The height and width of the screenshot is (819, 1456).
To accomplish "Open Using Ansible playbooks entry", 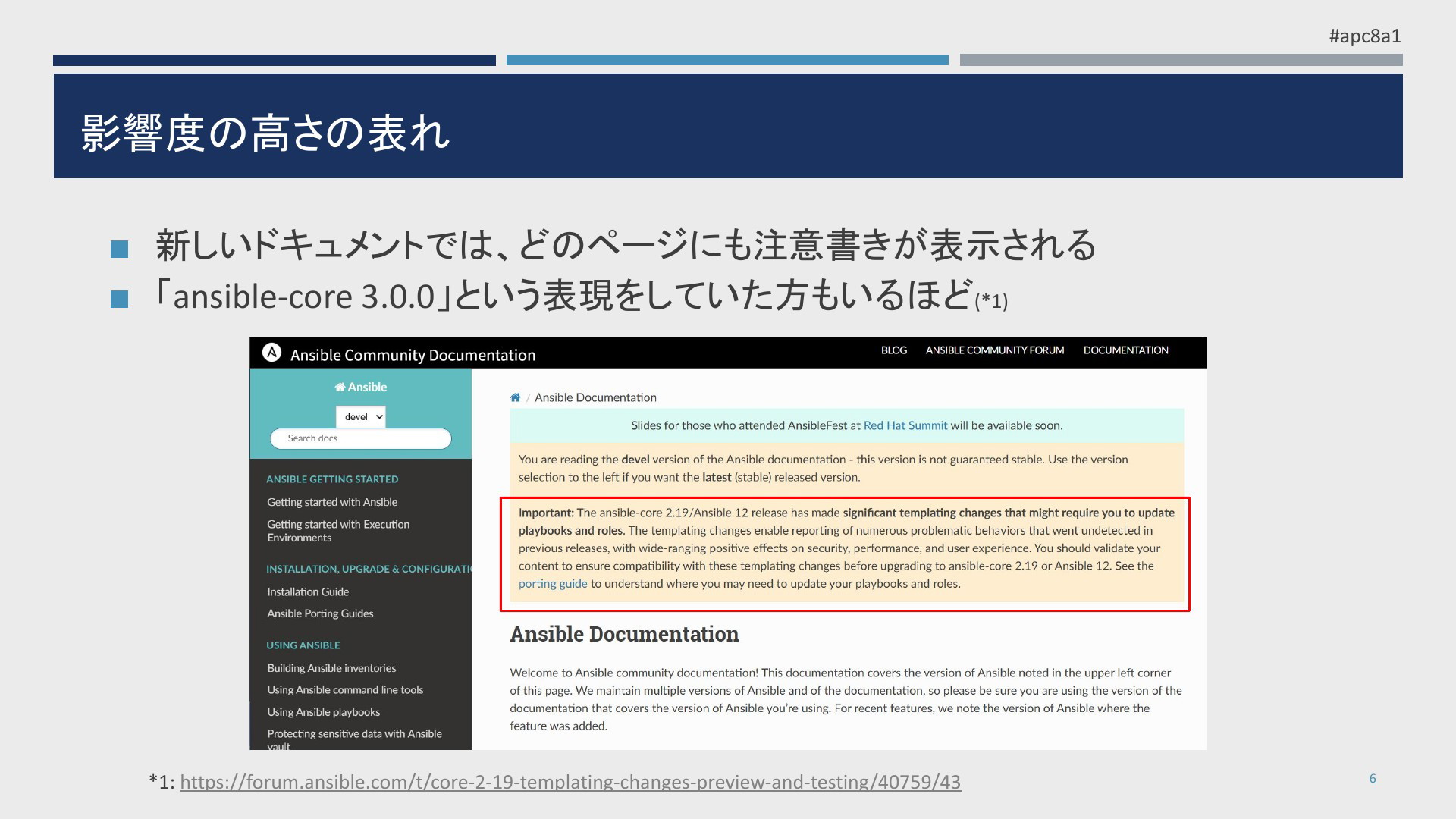I will [324, 712].
